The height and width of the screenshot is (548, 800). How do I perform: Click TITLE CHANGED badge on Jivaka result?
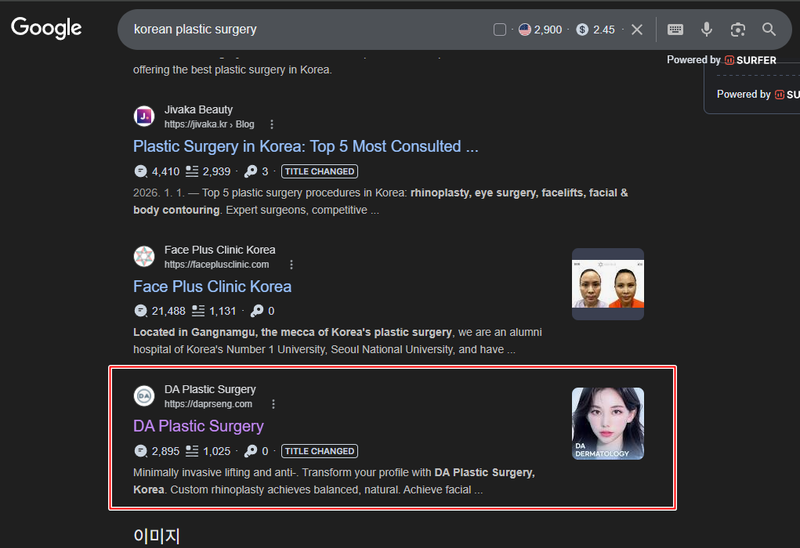point(319,171)
